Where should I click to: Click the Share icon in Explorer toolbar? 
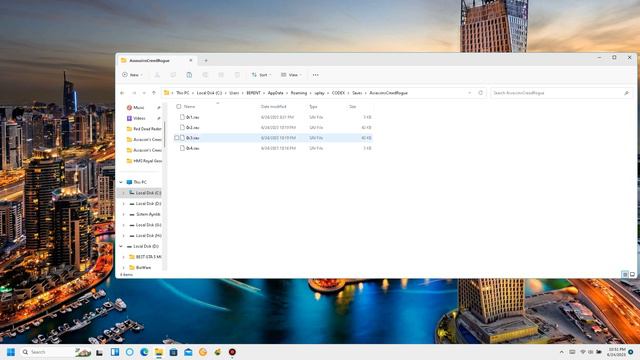click(221, 75)
